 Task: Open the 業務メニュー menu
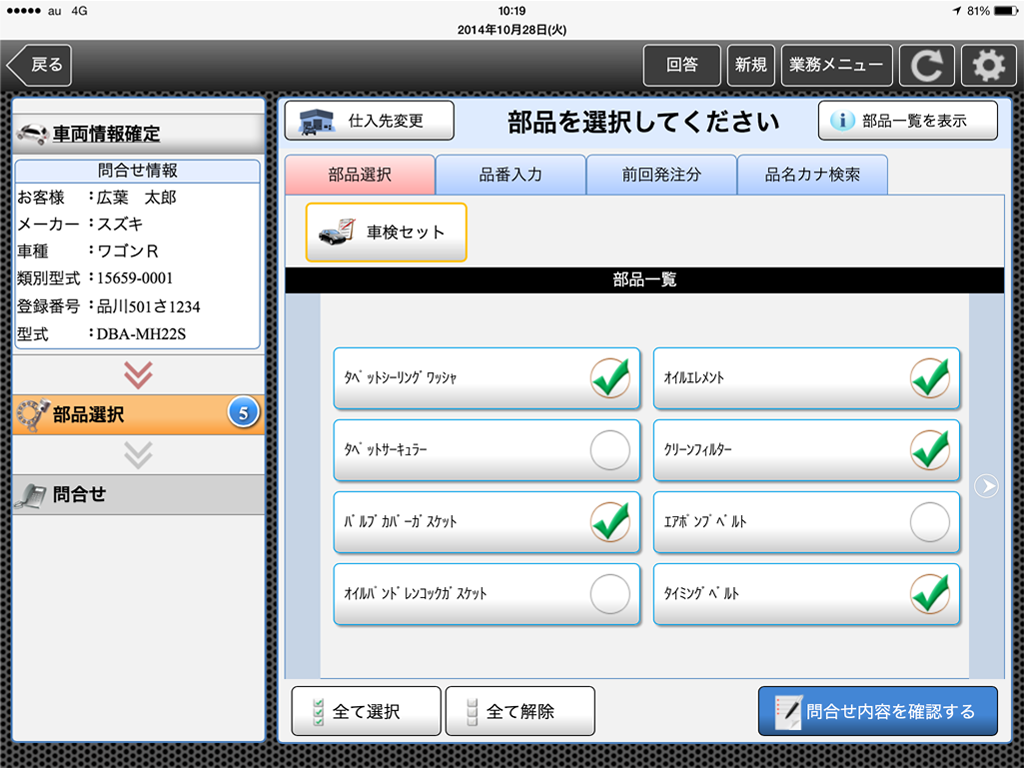pyautogui.click(x=836, y=66)
